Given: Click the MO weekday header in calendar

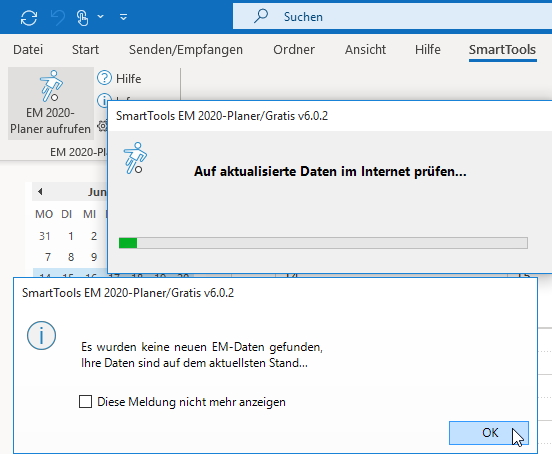Looking at the screenshot, I should click(x=44, y=214).
